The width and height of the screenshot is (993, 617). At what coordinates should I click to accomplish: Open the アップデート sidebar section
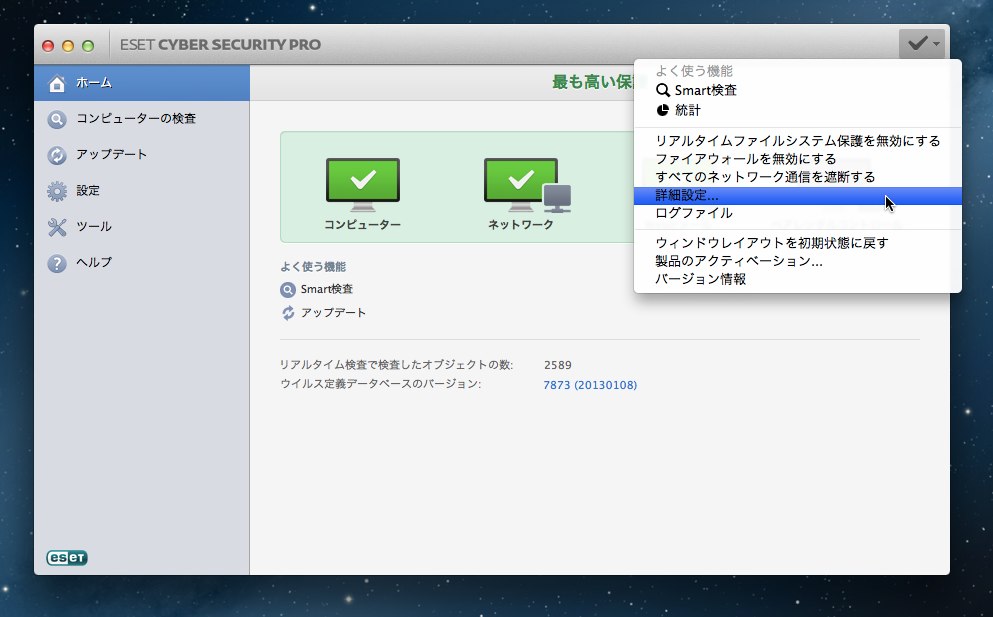click(x=142, y=155)
